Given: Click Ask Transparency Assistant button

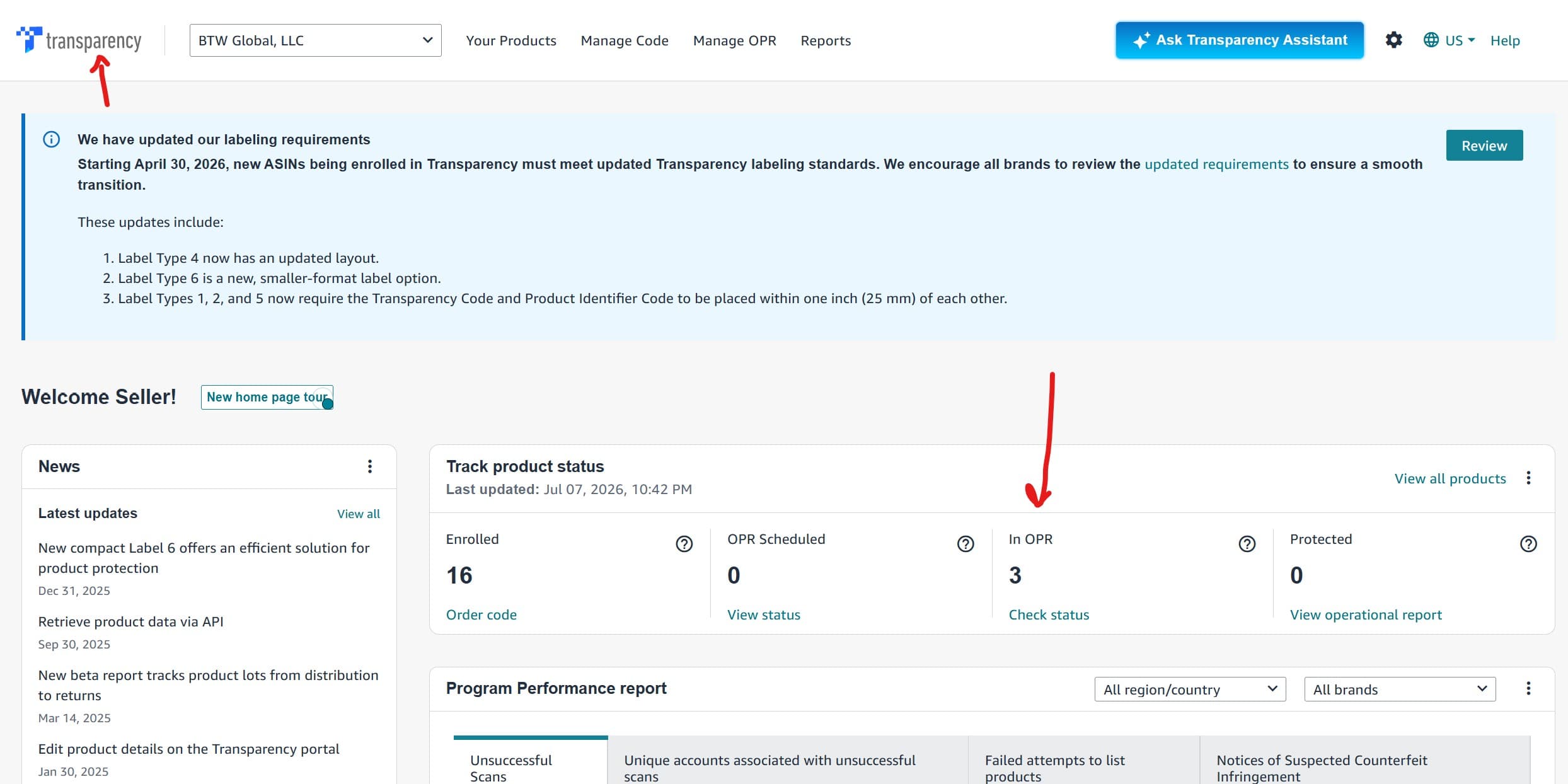Looking at the screenshot, I should point(1240,40).
